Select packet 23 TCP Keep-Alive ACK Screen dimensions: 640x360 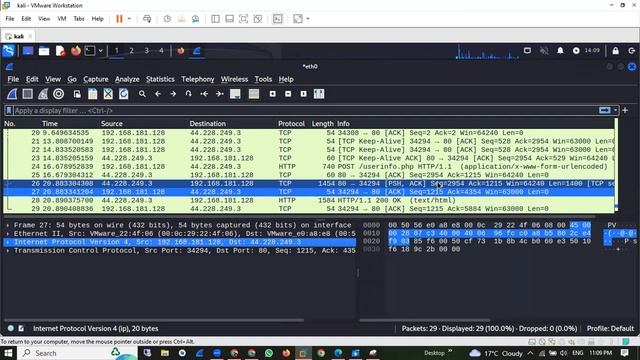point(309,158)
